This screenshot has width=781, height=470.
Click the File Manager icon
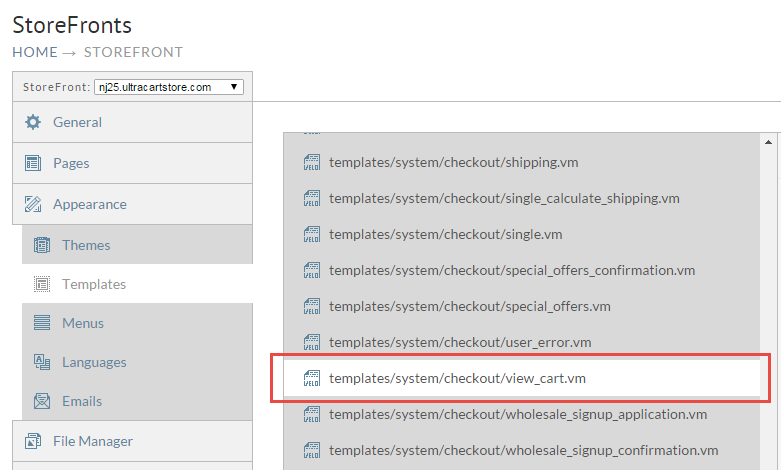33,441
